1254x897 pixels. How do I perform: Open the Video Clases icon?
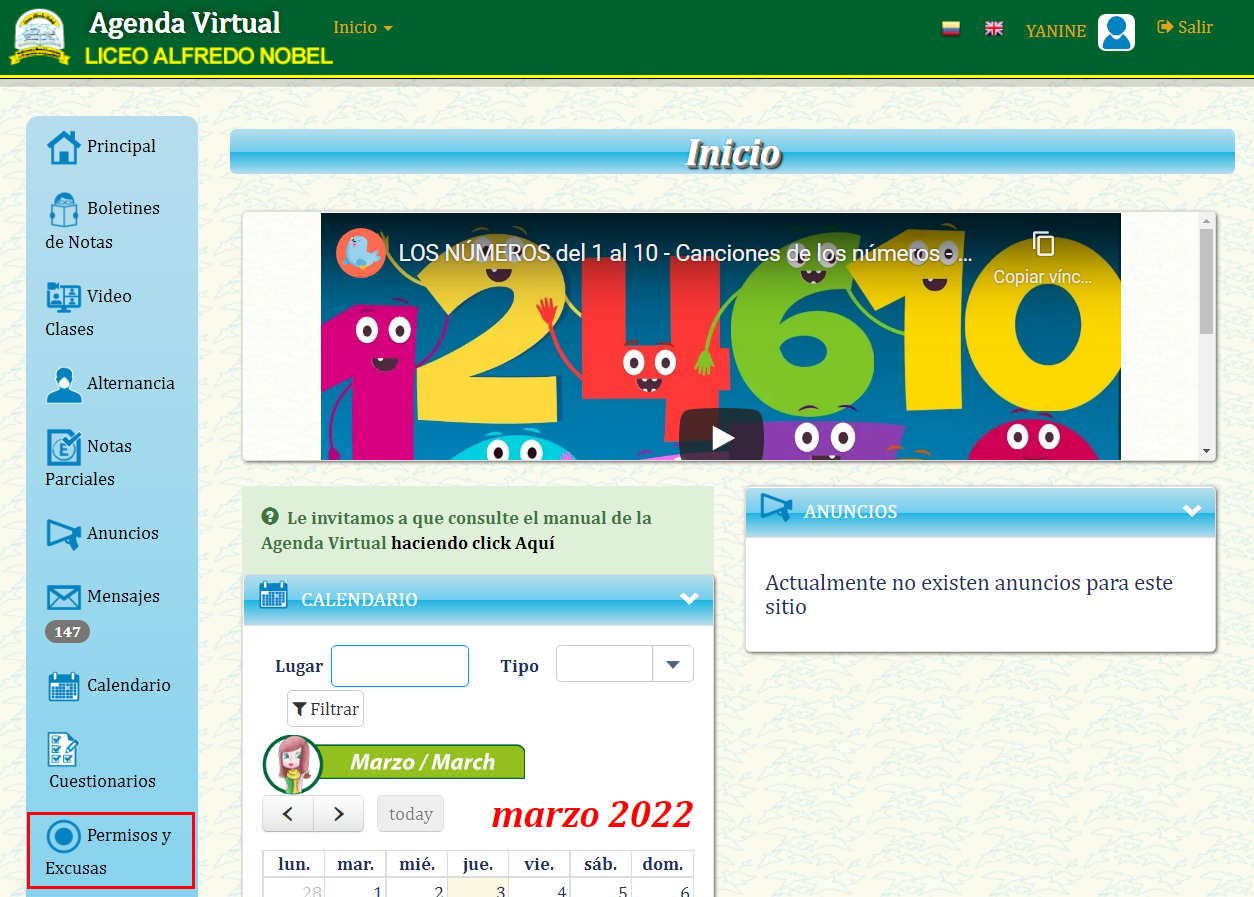point(64,297)
